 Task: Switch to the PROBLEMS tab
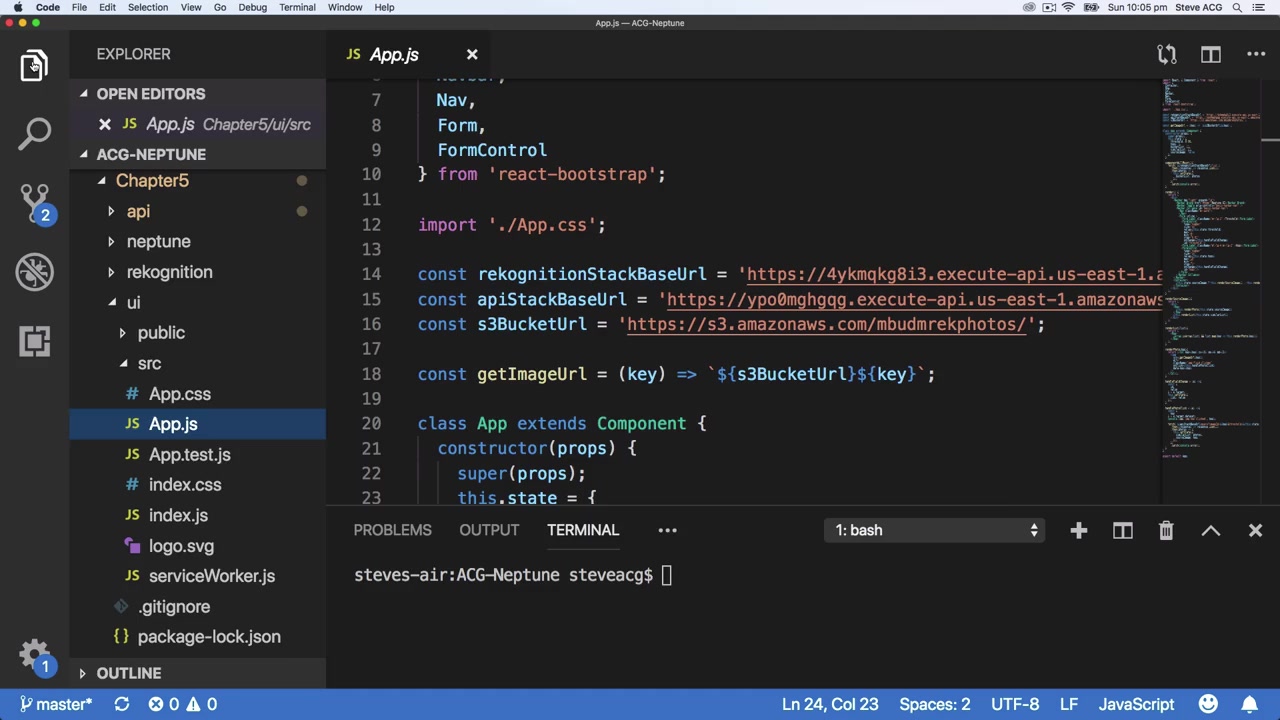tap(392, 530)
